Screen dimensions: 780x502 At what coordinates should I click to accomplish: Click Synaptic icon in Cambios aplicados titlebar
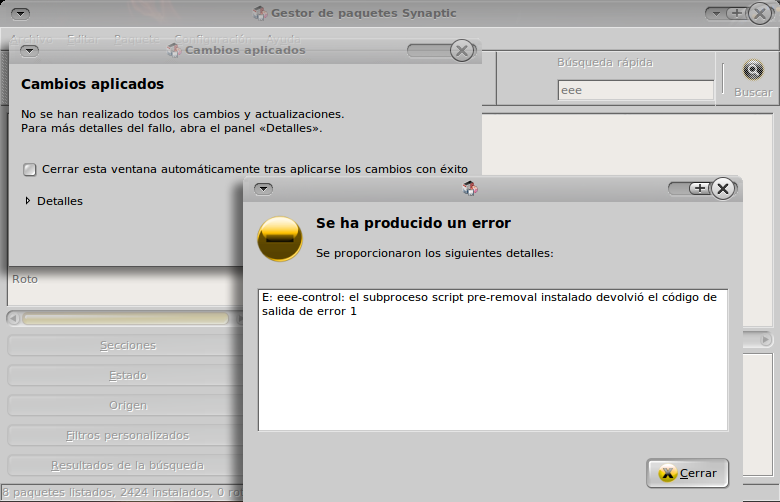pyautogui.click(x=174, y=50)
